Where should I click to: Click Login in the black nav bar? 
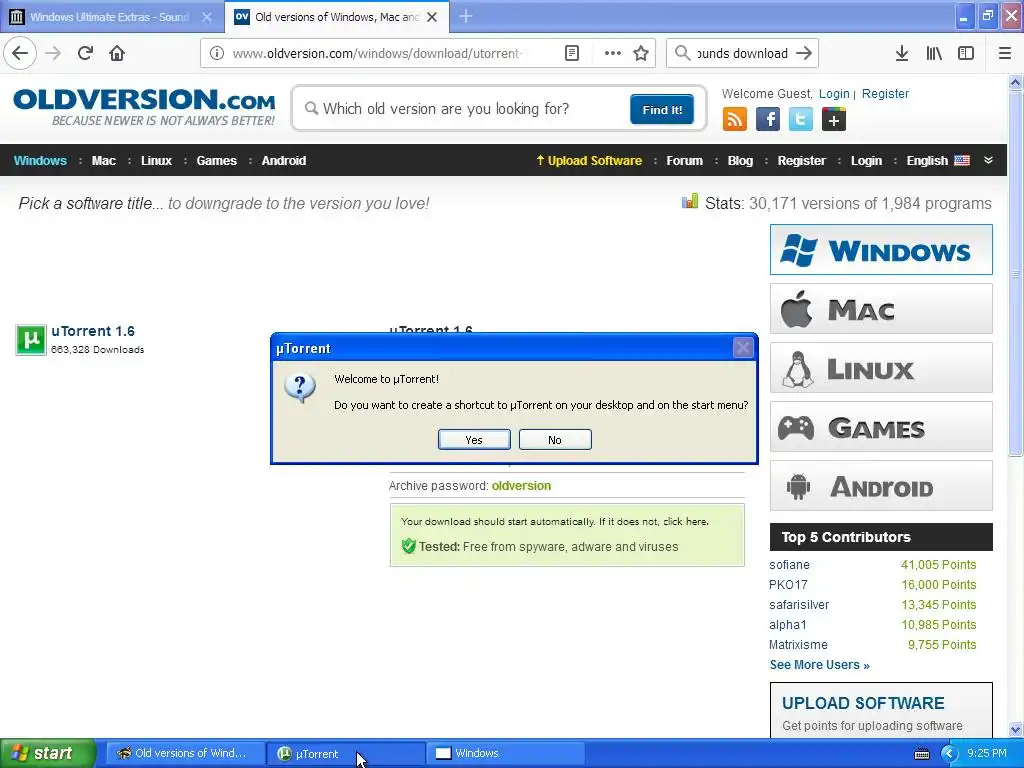[866, 161]
